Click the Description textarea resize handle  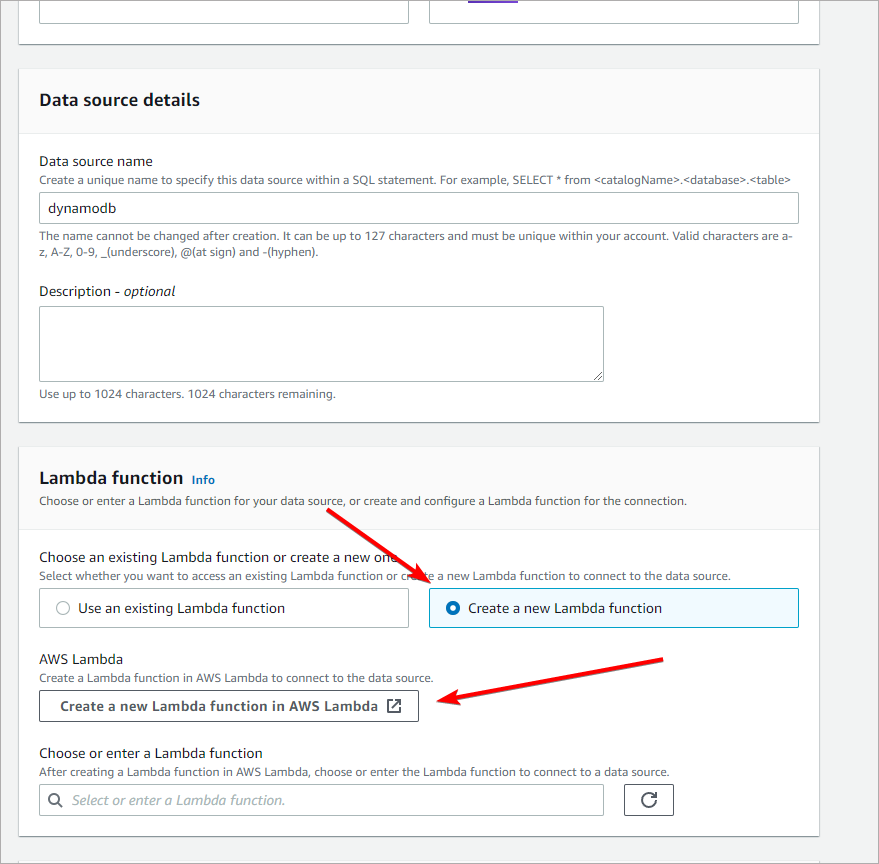[597, 375]
